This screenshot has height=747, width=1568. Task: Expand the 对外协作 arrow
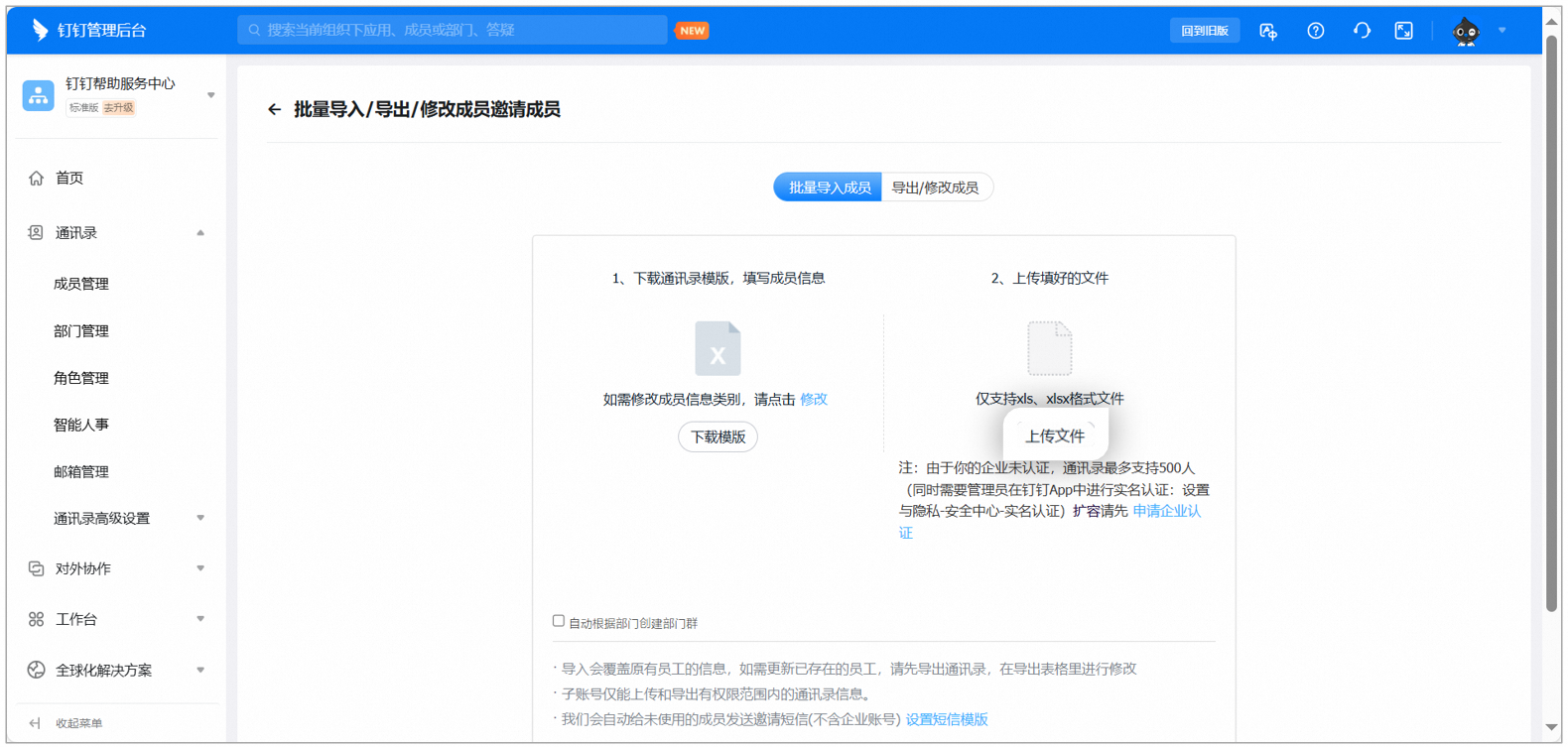pyautogui.click(x=200, y=568)
